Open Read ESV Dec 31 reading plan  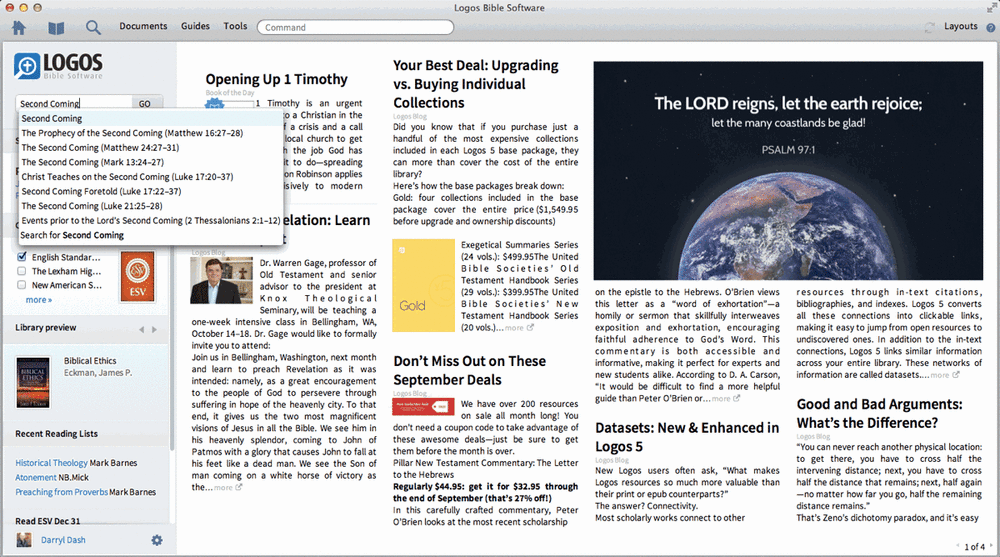pyautogui.click(x=48, y=521)
